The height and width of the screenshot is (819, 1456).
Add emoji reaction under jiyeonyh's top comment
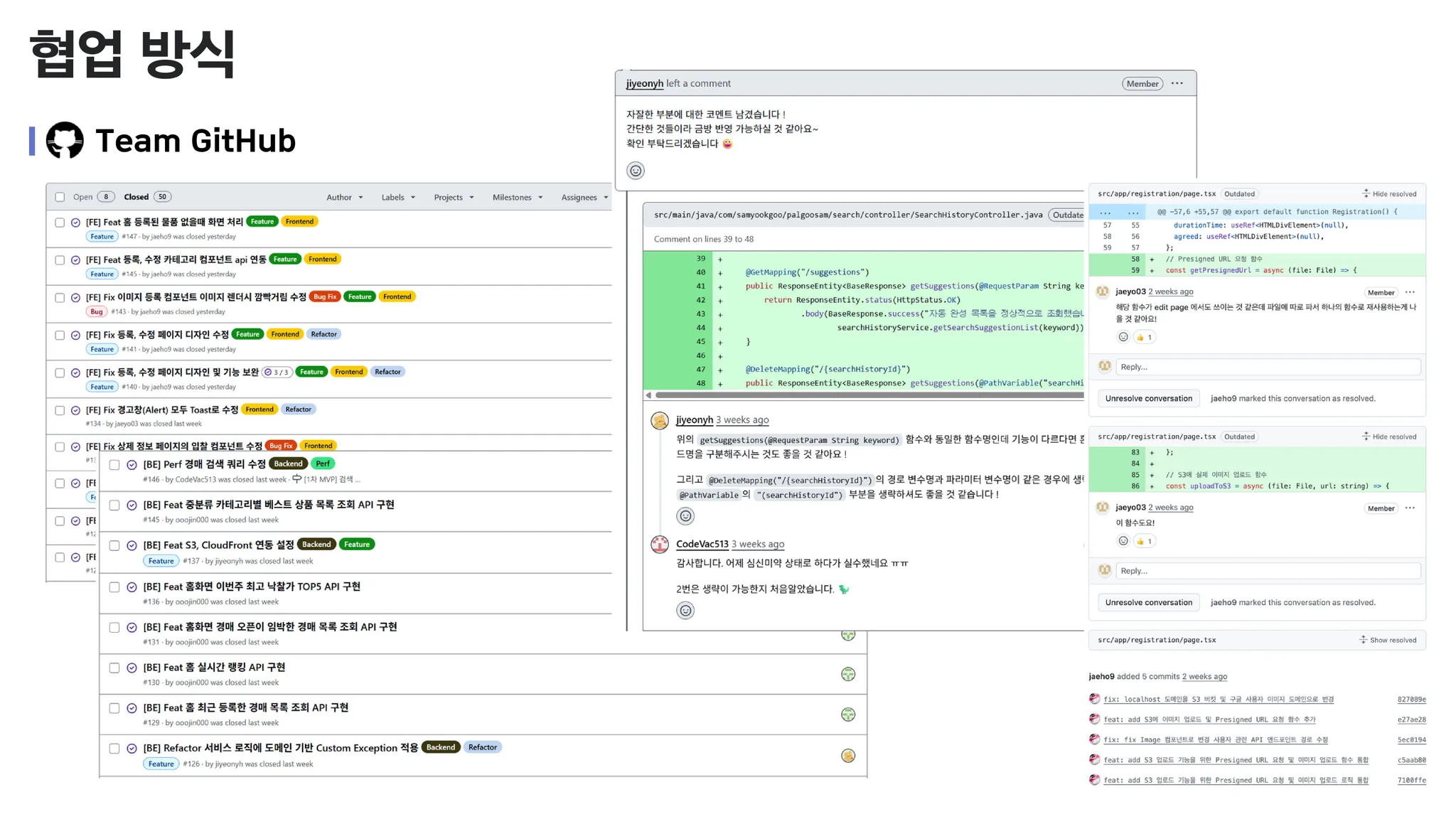coord(636,171)
